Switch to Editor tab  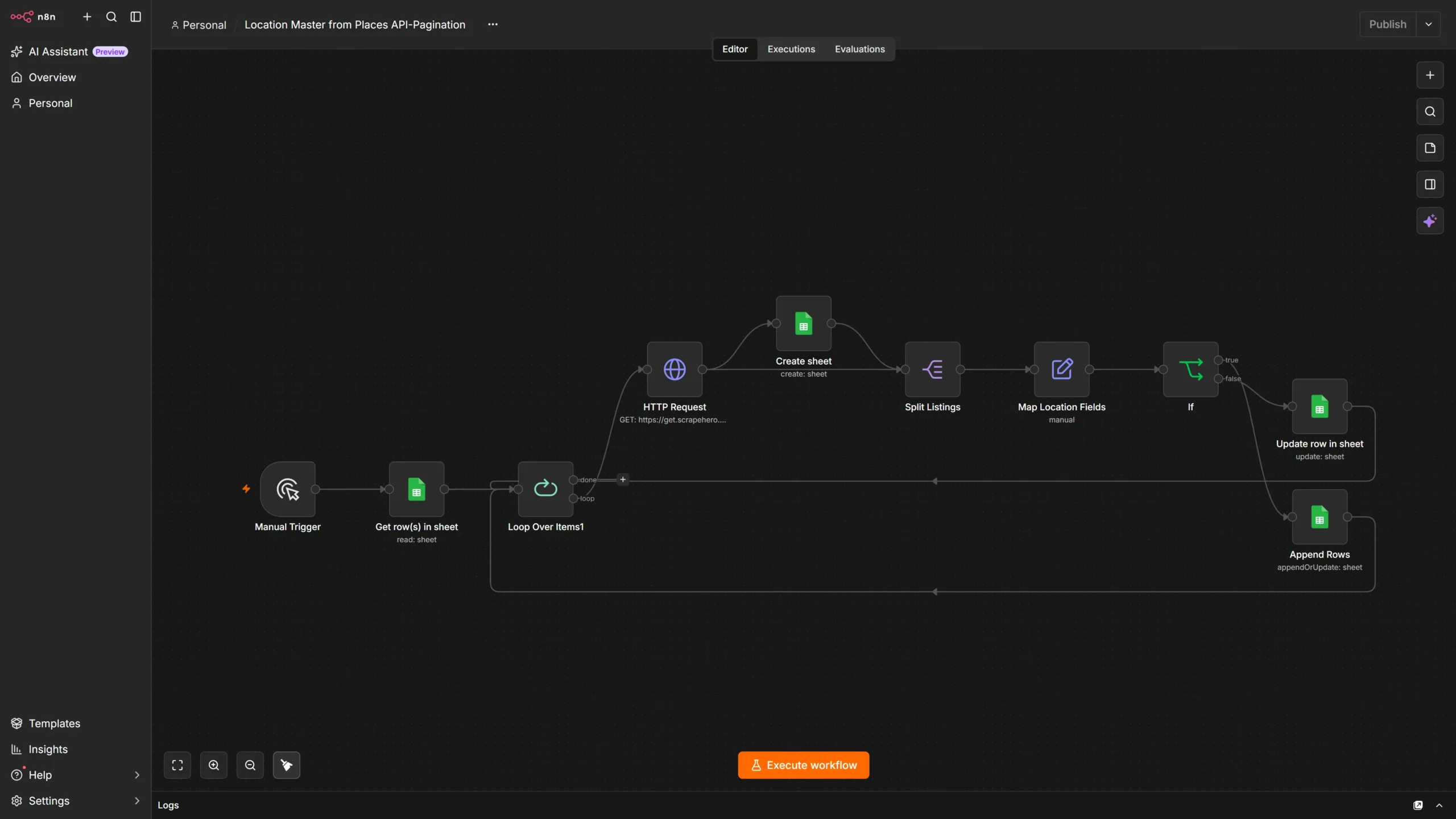pyautogui.click(x=735, y=49)
